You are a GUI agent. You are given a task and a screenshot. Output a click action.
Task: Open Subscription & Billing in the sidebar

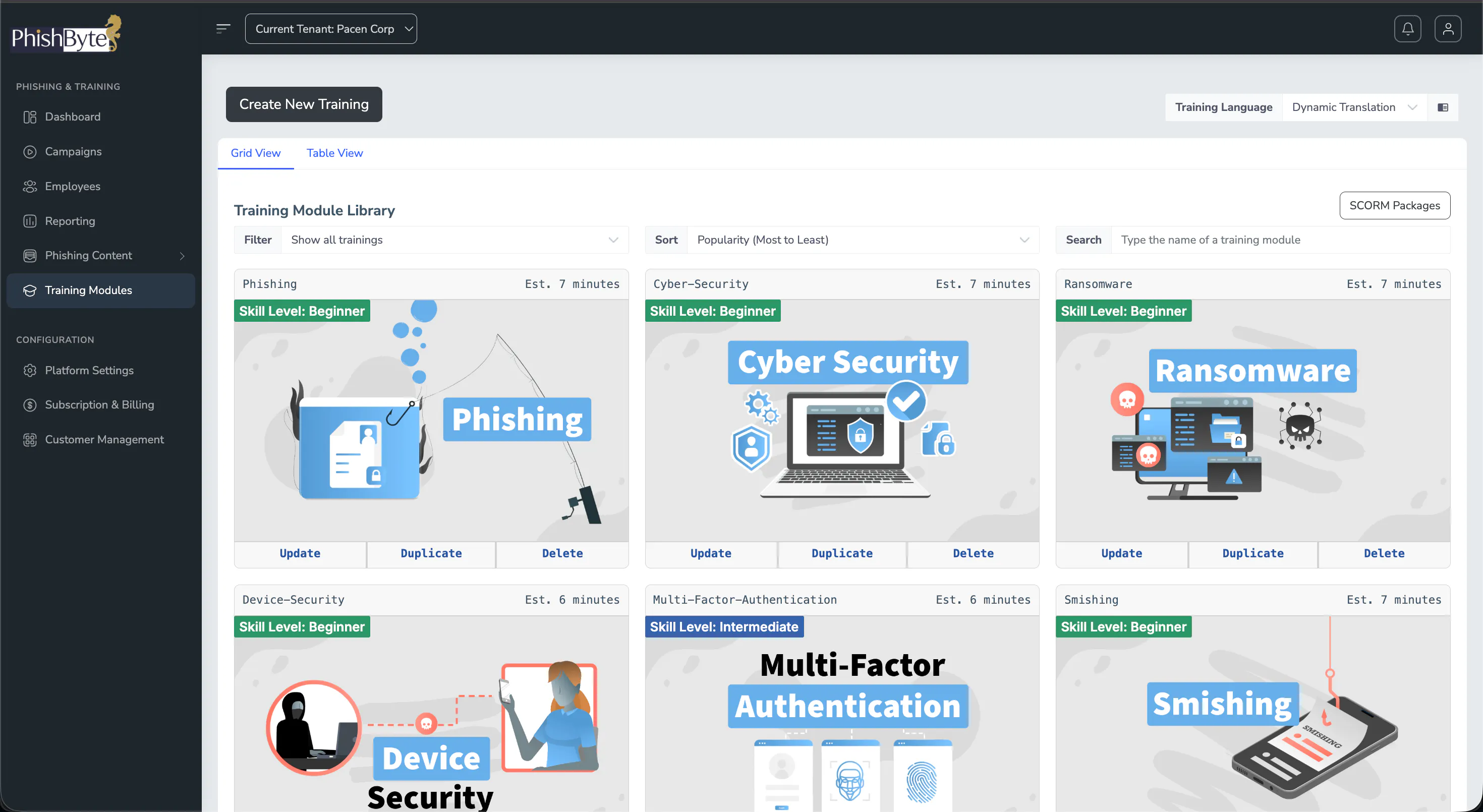pos(101,405)
